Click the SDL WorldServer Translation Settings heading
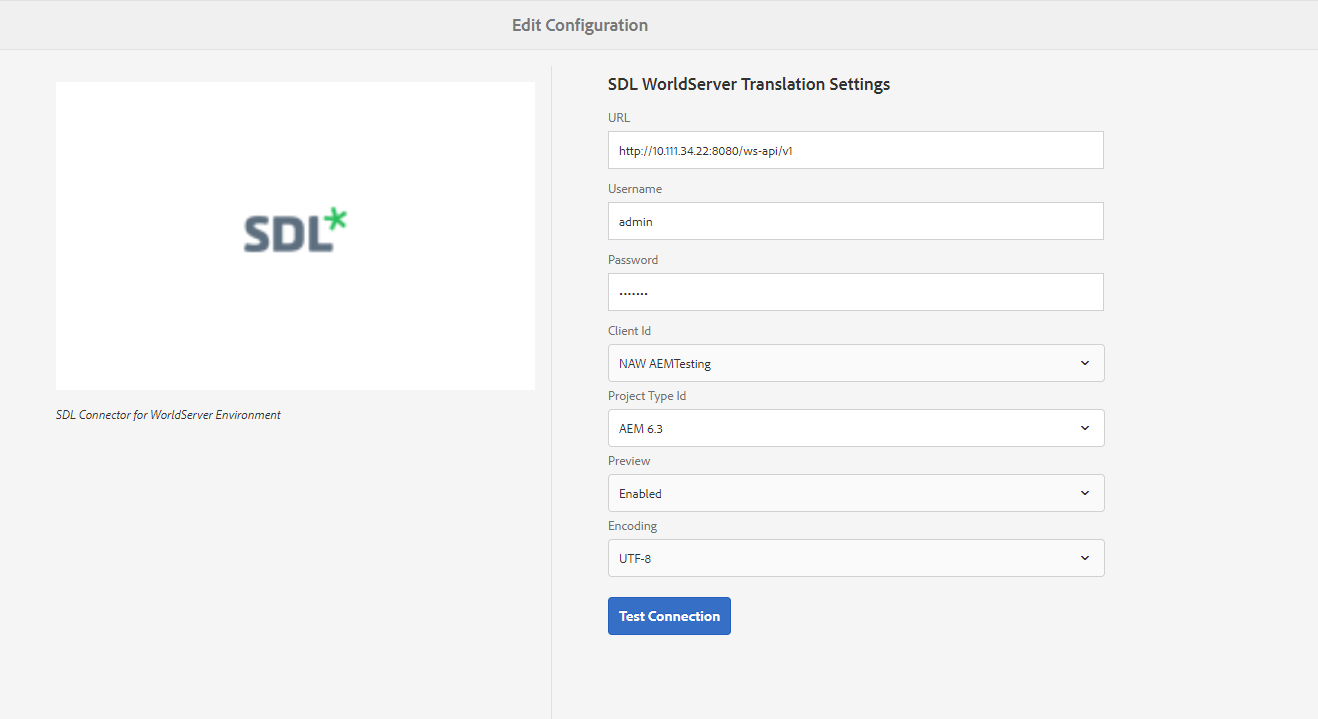 tap(749, 84)
